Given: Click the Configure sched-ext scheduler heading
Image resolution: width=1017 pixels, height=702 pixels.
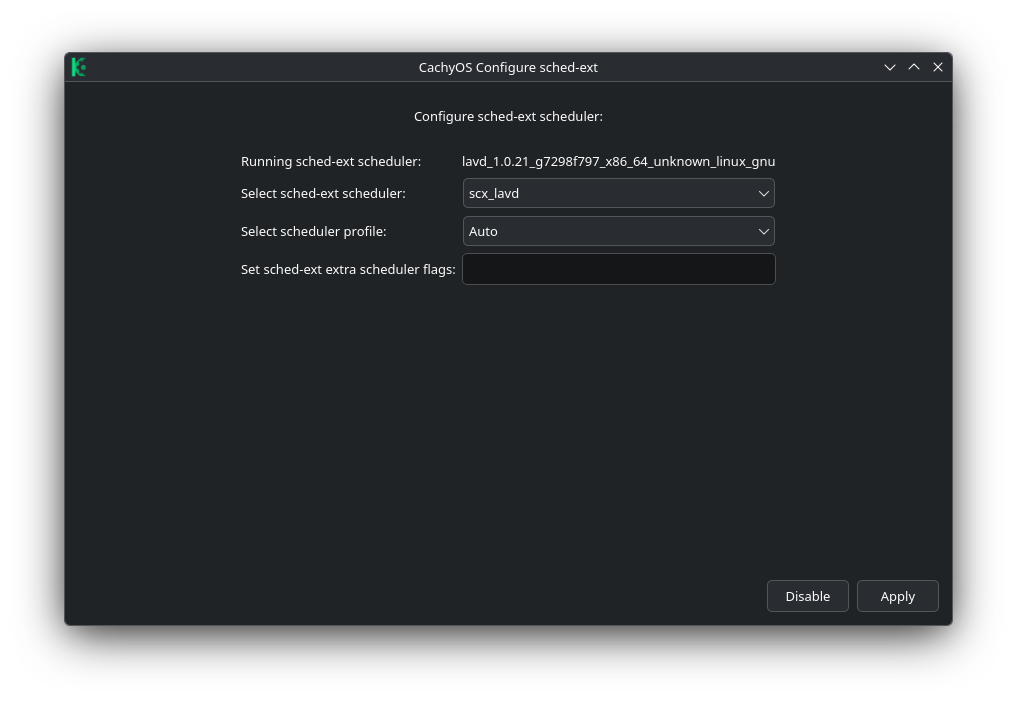Looking at the screenshot, I should click(x=508, y=116).
